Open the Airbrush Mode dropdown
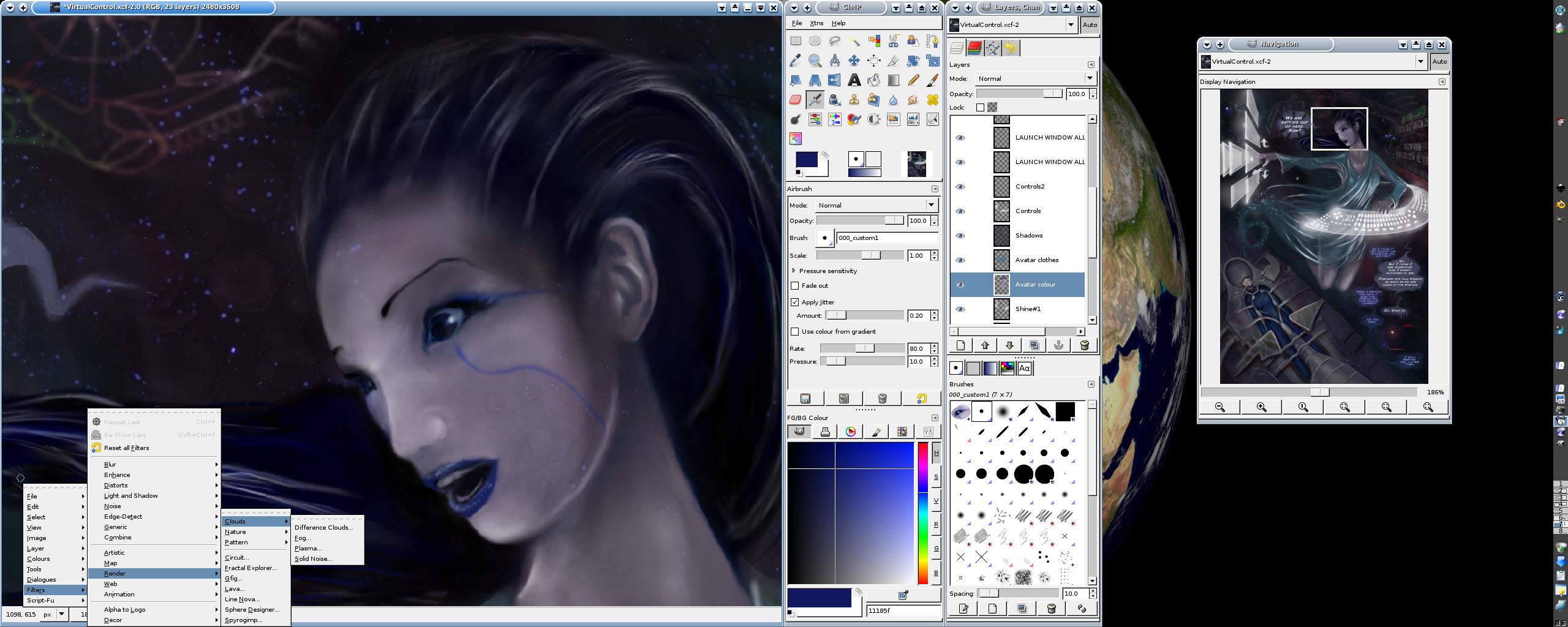The image size is (1568, 627). [x=876, y=205]
